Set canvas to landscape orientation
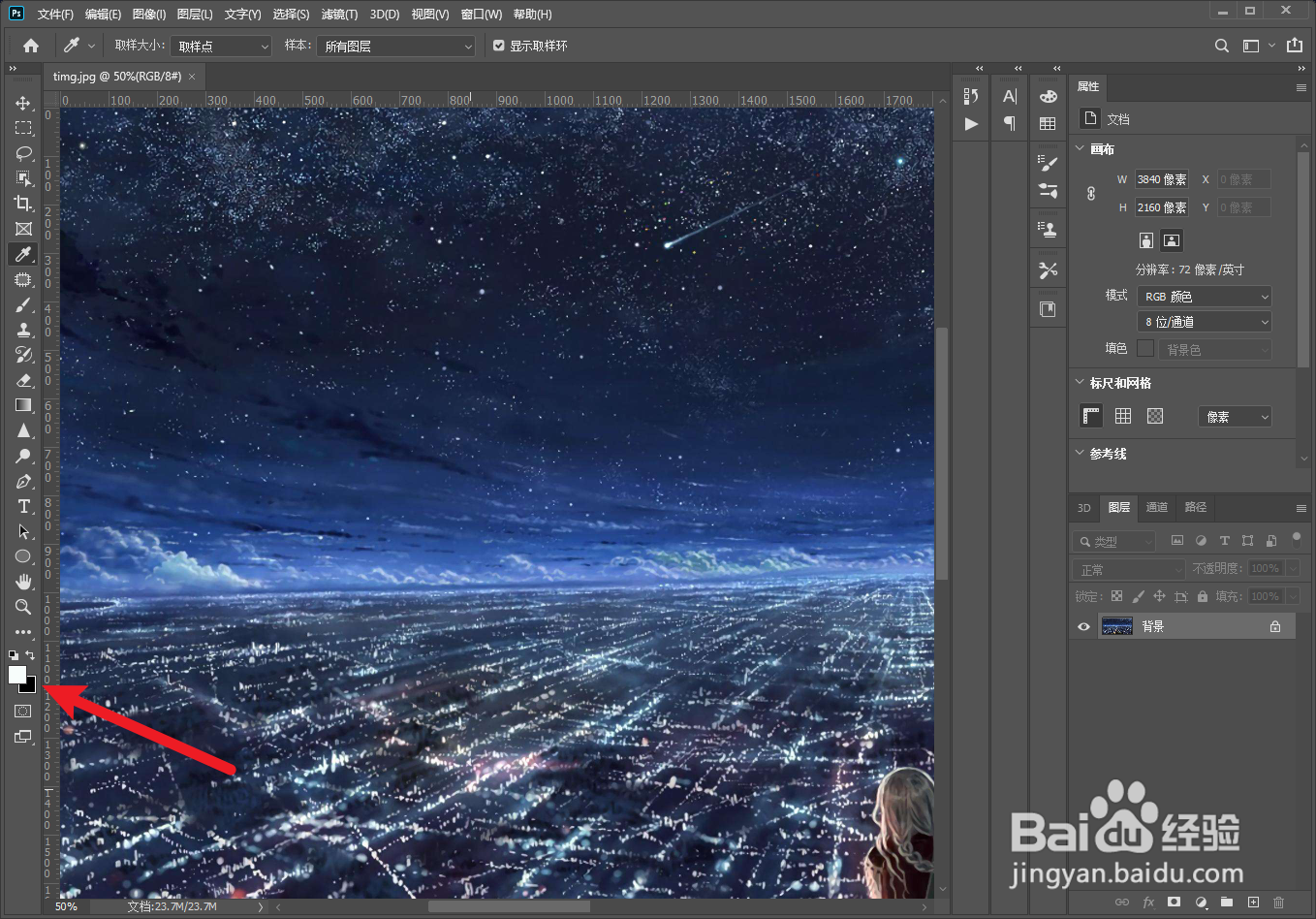 click(1172, 240)
